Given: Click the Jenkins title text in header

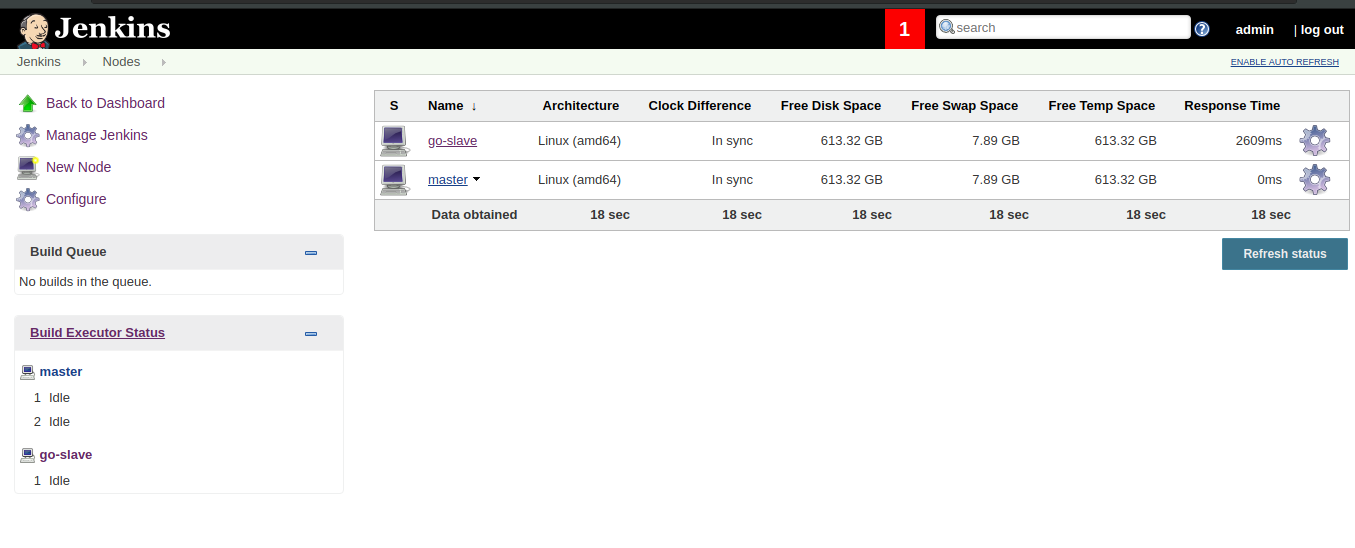Looking at the screenshot, I should 112,28.
